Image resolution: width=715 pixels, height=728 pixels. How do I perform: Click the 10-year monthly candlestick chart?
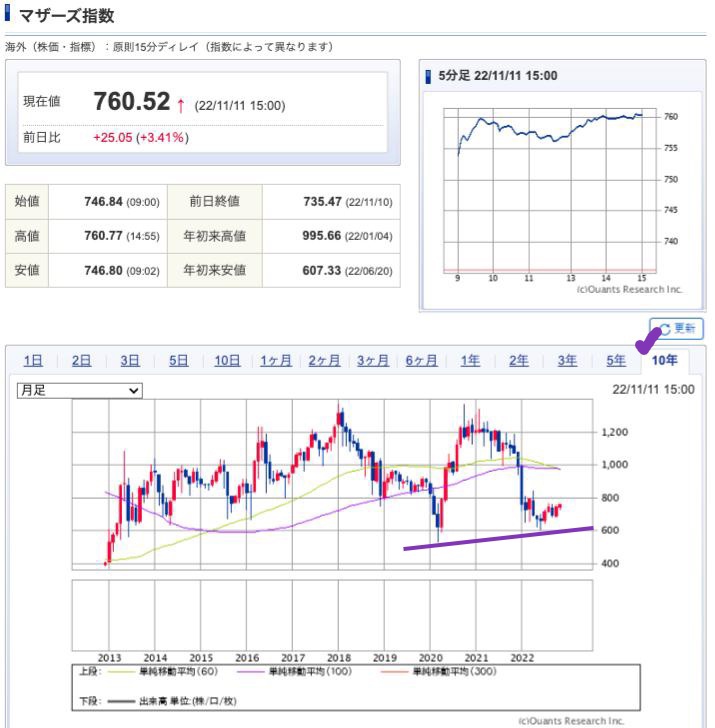pyautogui.click(x=332, y=484)
